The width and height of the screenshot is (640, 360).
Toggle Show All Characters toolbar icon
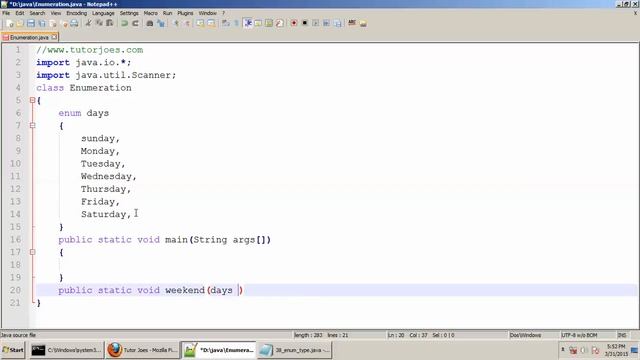click(236, 23)
